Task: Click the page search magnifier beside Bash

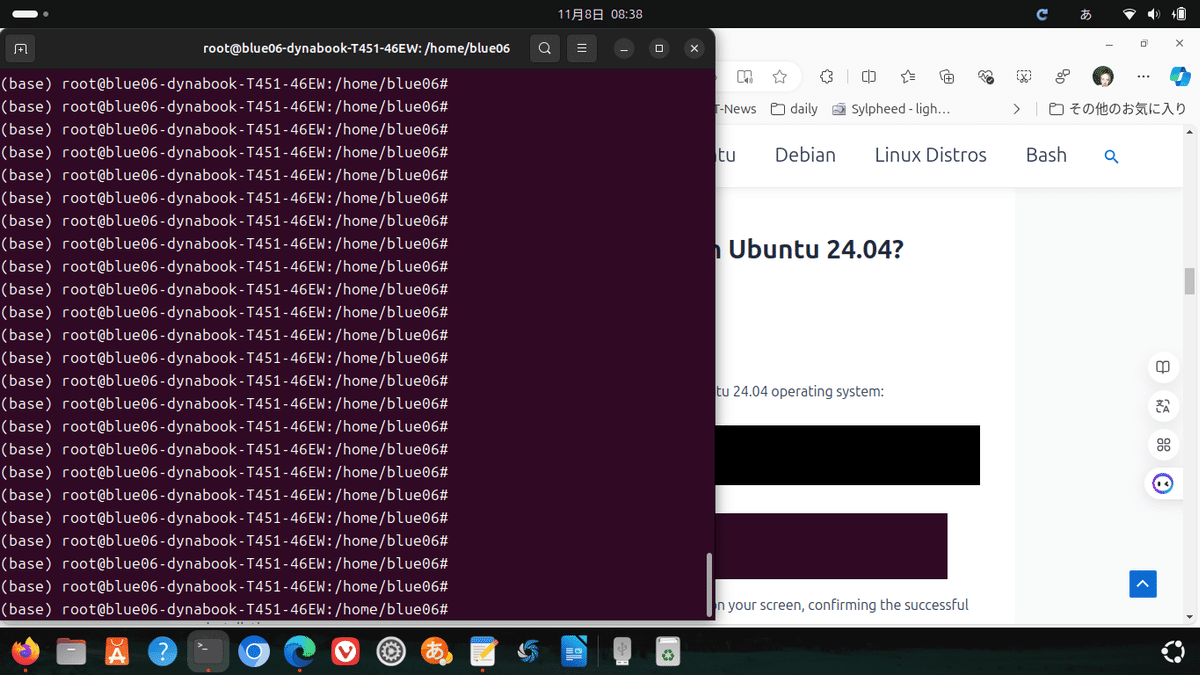Action: pyautogui.click(x=1111, y=156)
